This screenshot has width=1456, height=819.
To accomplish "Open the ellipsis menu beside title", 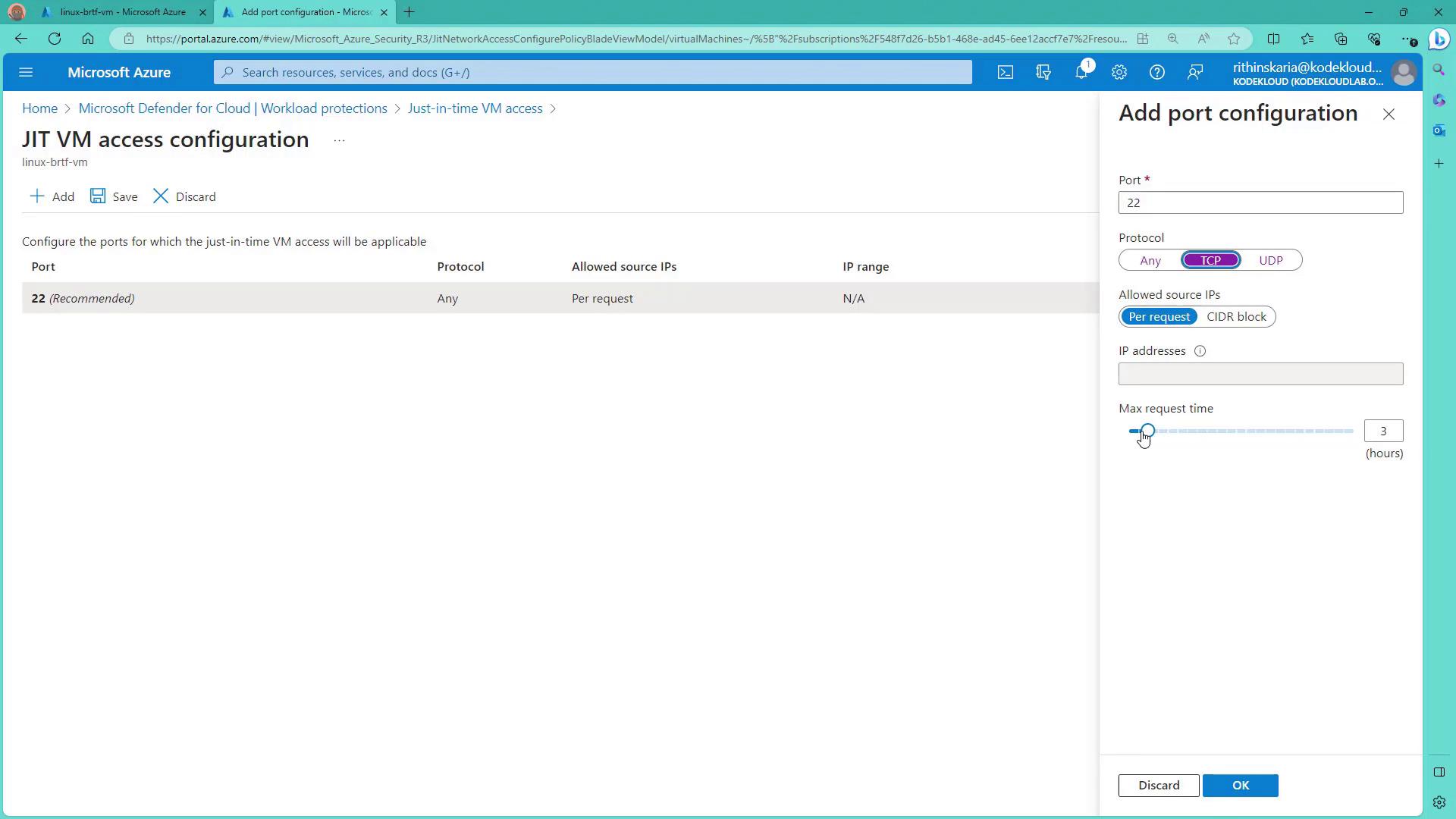I will click(x=339, y=140).
